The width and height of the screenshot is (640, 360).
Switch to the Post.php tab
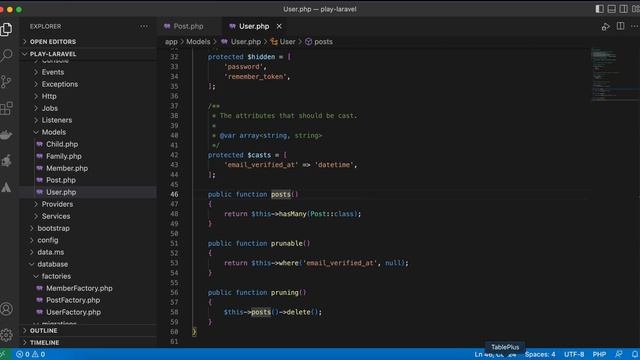click(x=189, y=26)
